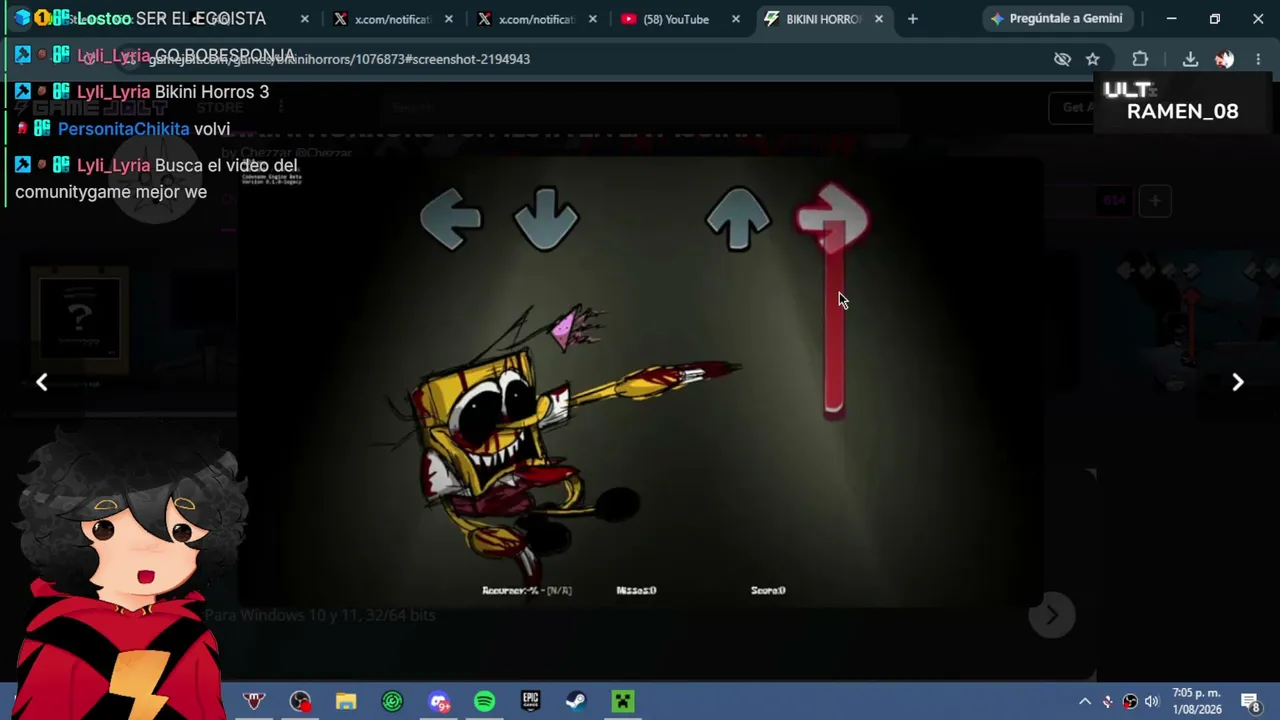1280x720 pixels.
Task: Switch to the BIKINI HORROR browser tab
Action: pos(822,19)
